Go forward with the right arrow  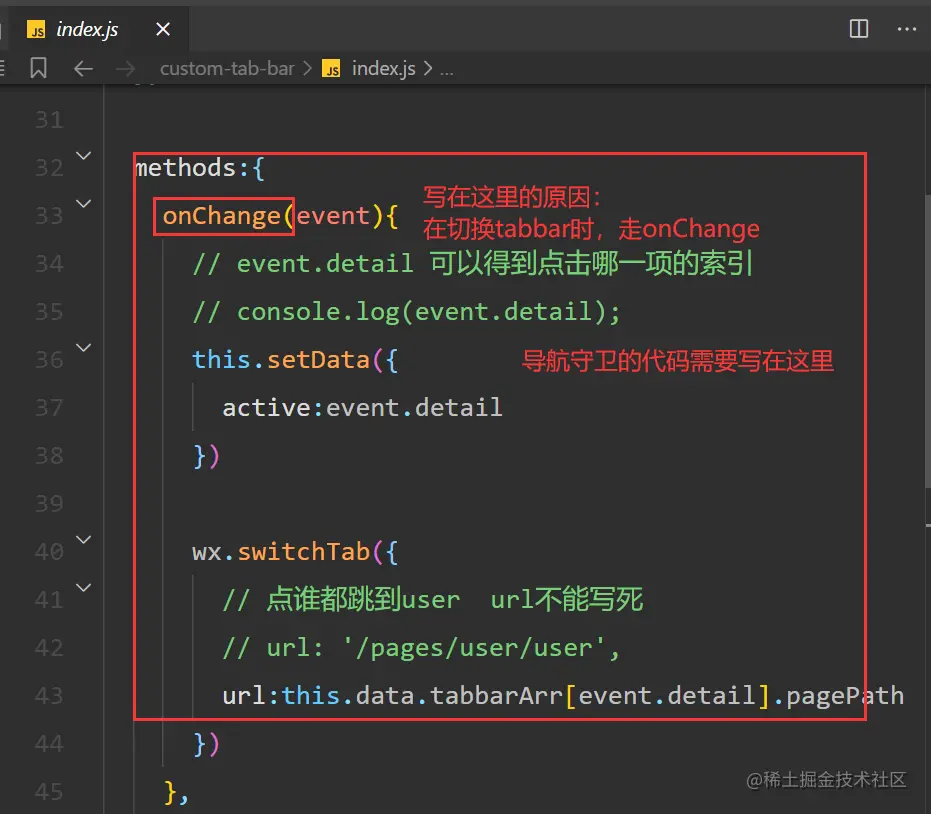tap(125, 69)
